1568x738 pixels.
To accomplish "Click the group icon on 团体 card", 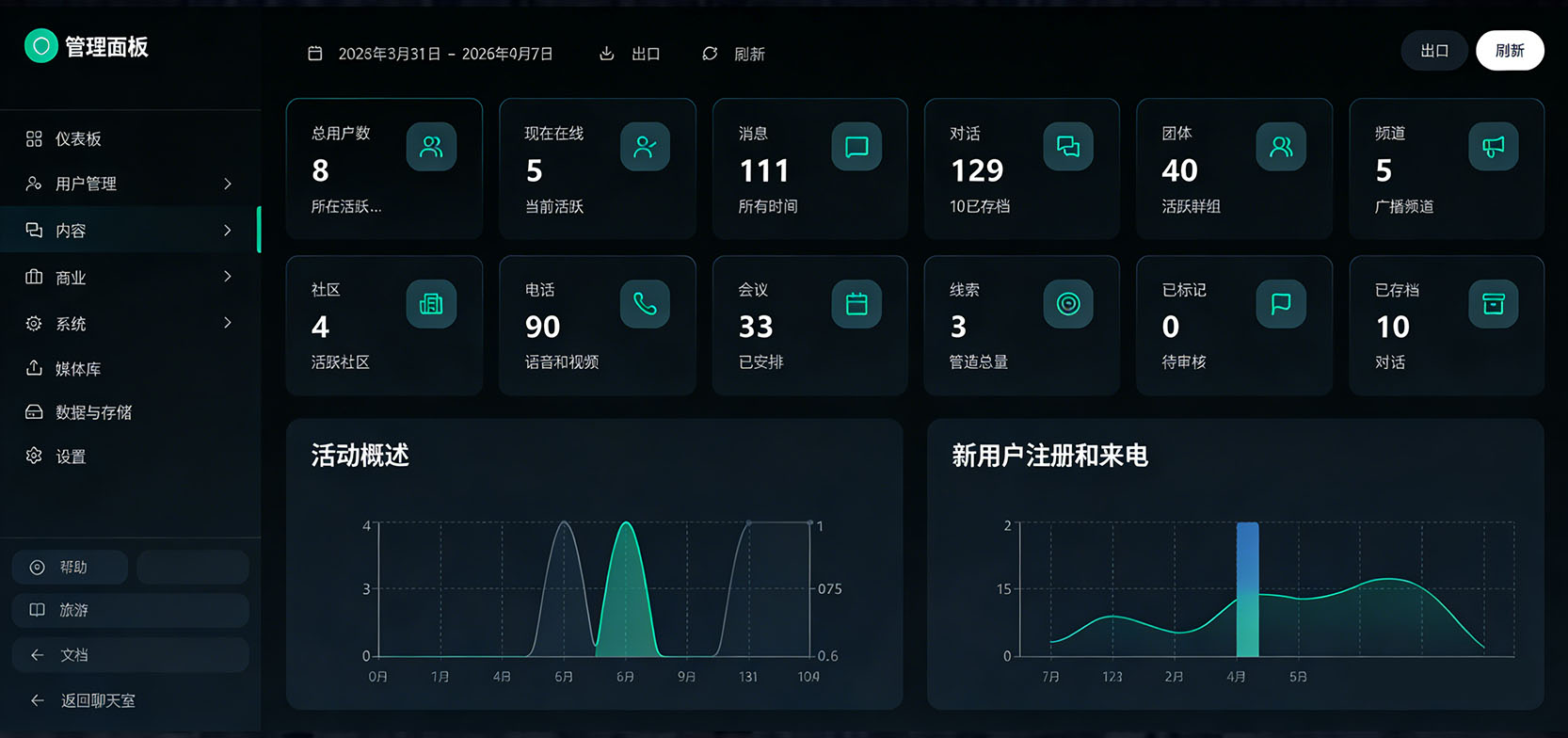I will pos(1281,147).
